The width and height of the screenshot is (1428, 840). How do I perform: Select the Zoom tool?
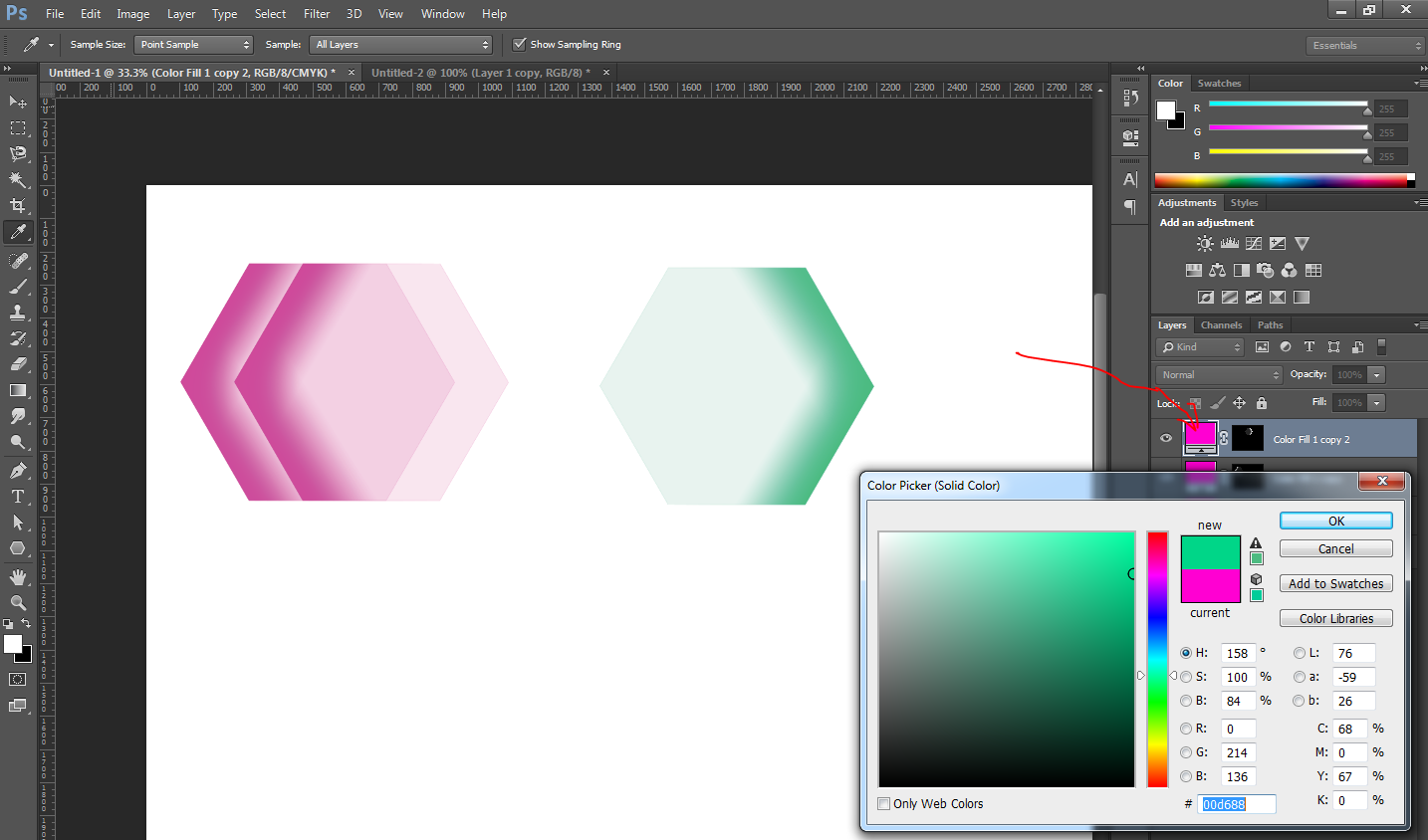pos(18,603)
